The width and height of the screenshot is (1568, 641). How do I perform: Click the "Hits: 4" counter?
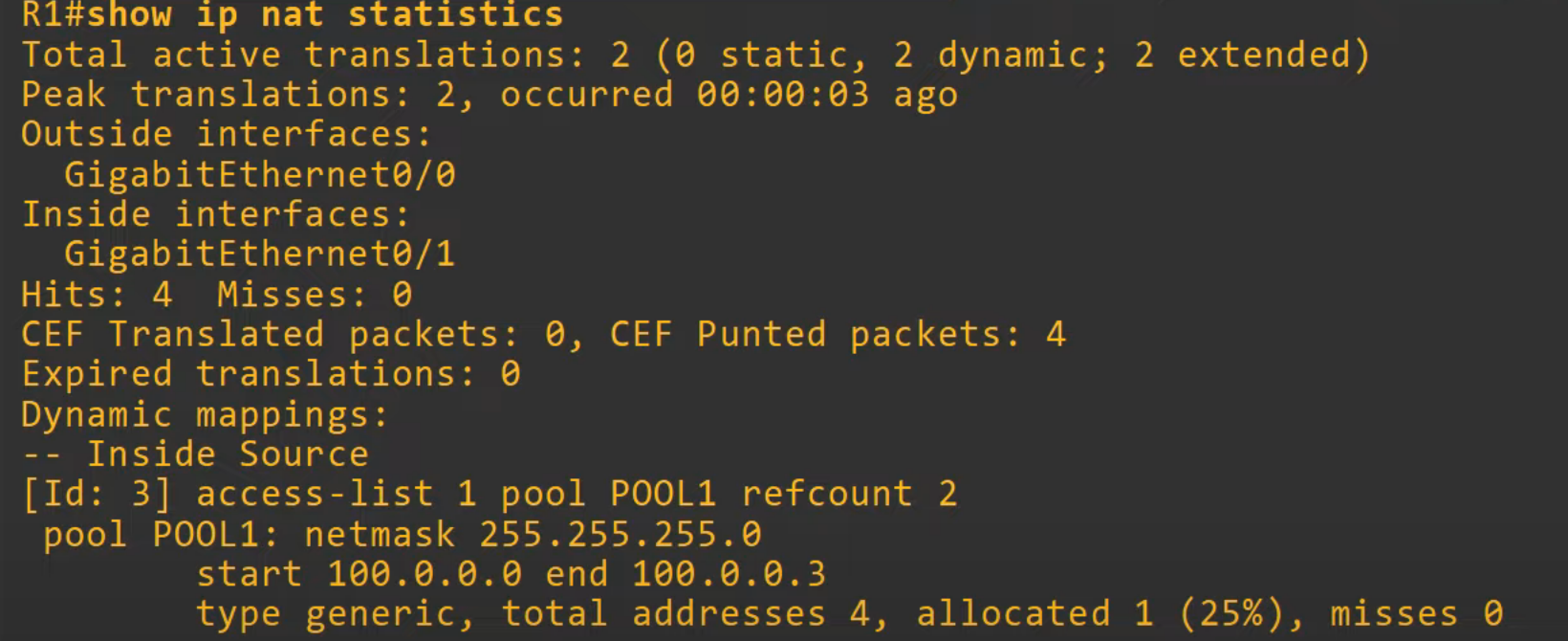[x=97, y=295]
